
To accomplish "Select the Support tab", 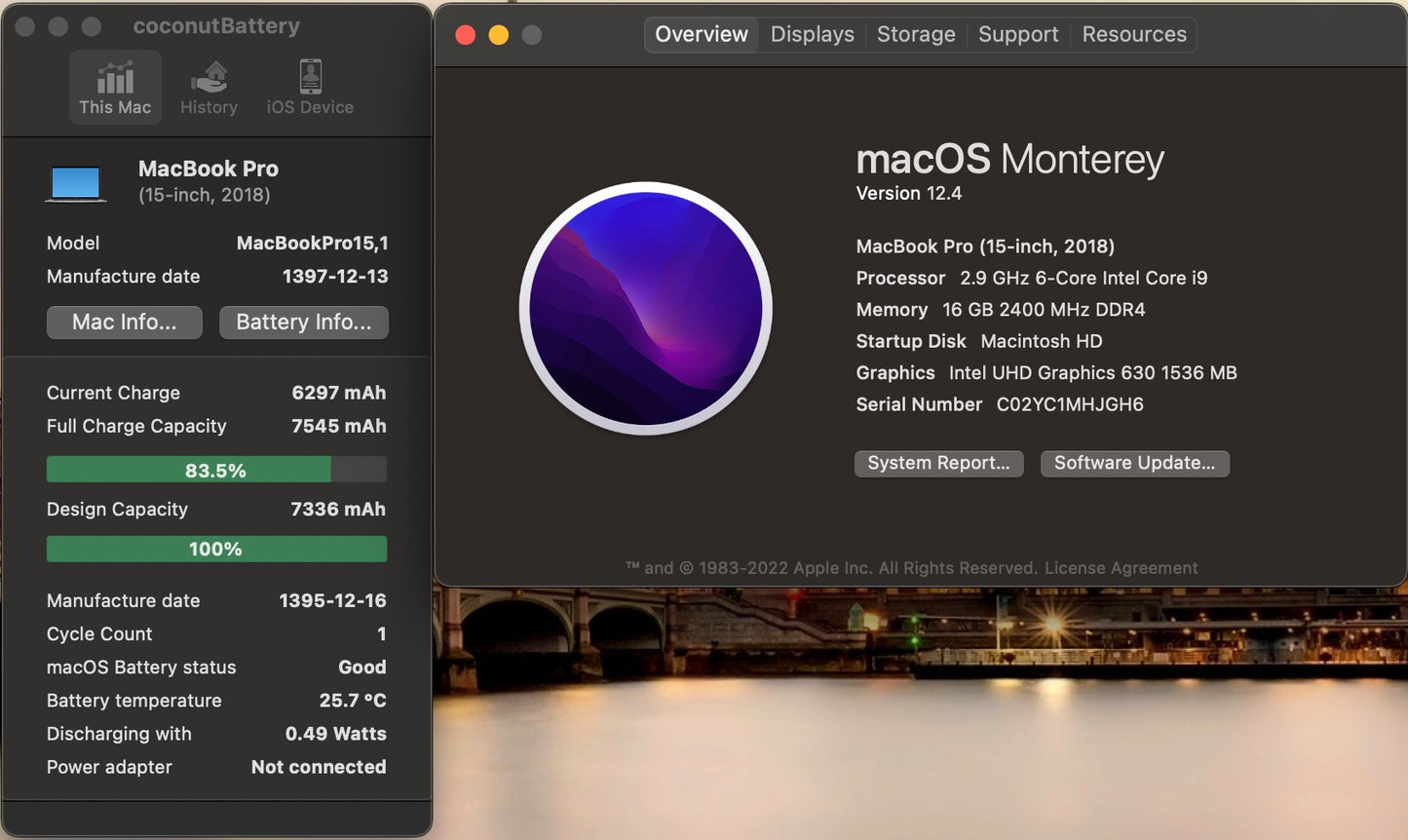I will [x=1017, y=34].
